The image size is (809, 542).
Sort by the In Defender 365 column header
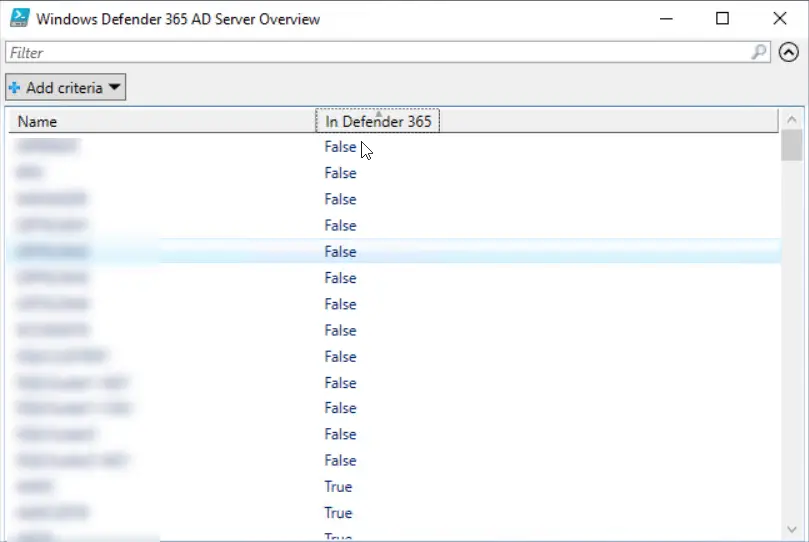pos(378,121)
